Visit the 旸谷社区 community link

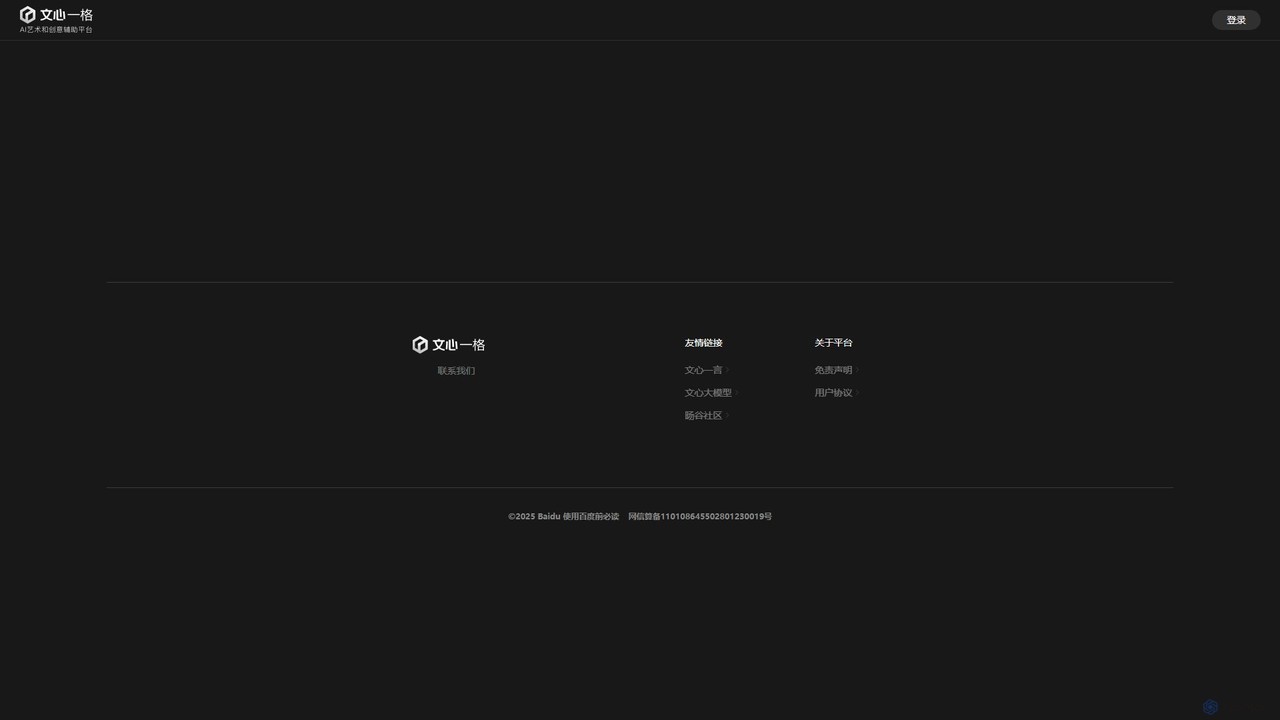click(x=706, y=416)
